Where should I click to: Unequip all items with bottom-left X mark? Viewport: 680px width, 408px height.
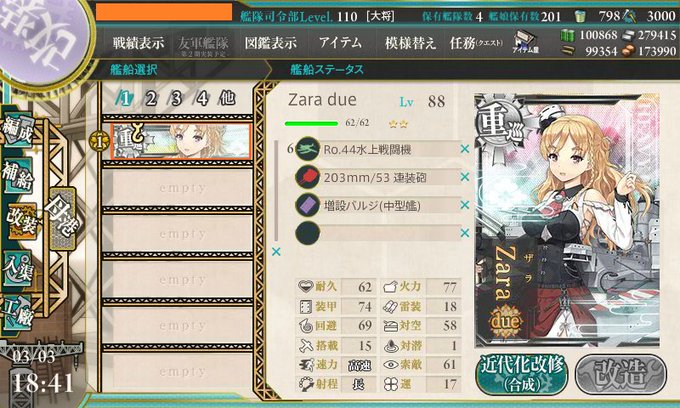(276, 251)
